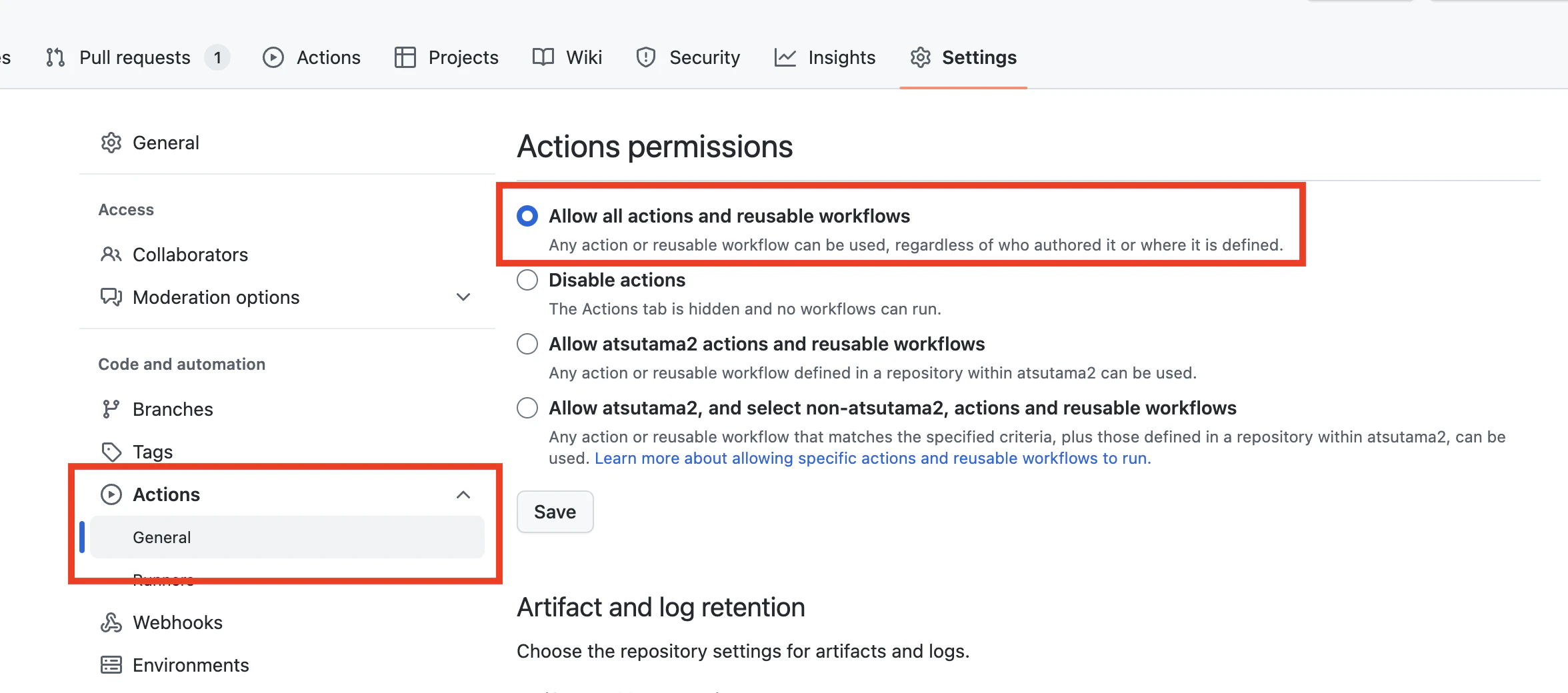The height and width of the screenshot is (693, 1568).
Task: Go to the Wiki tab
Action: pyautogui.click(x=567, y=57)
